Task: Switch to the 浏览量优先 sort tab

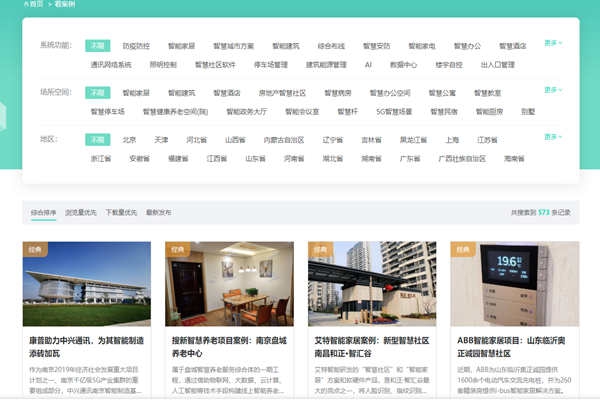Action: tap(81, 213)
